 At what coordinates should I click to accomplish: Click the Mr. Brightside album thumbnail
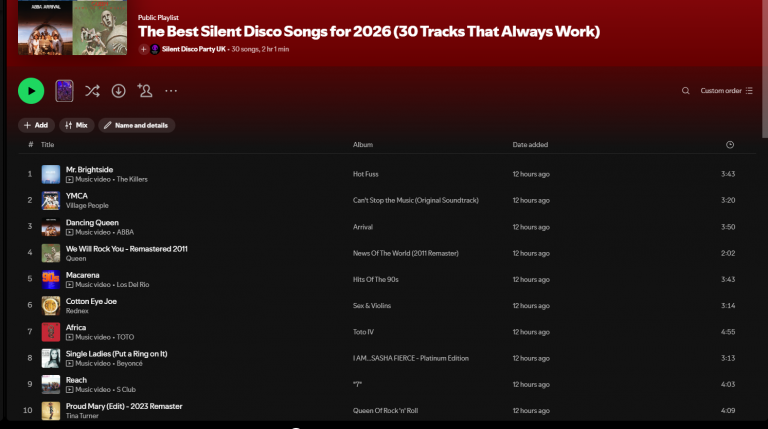pos(51,174)
